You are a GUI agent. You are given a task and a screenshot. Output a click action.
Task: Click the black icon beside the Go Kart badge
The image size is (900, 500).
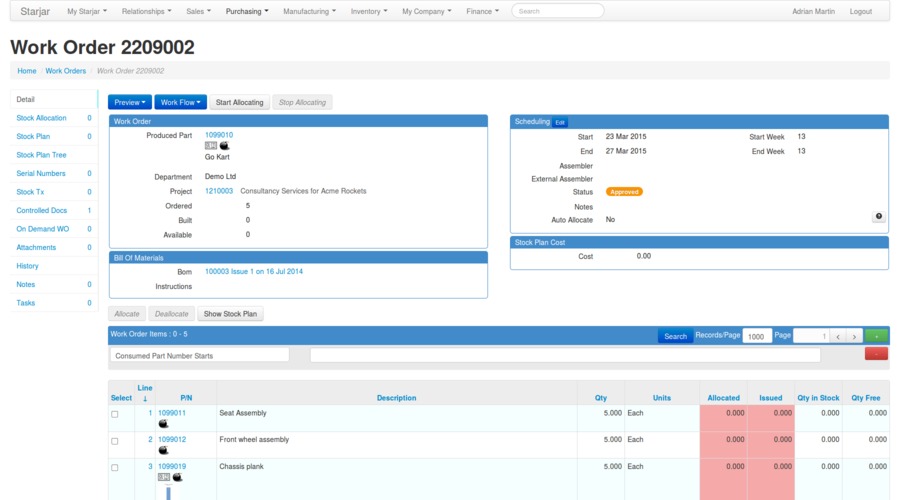click(225, 146)
